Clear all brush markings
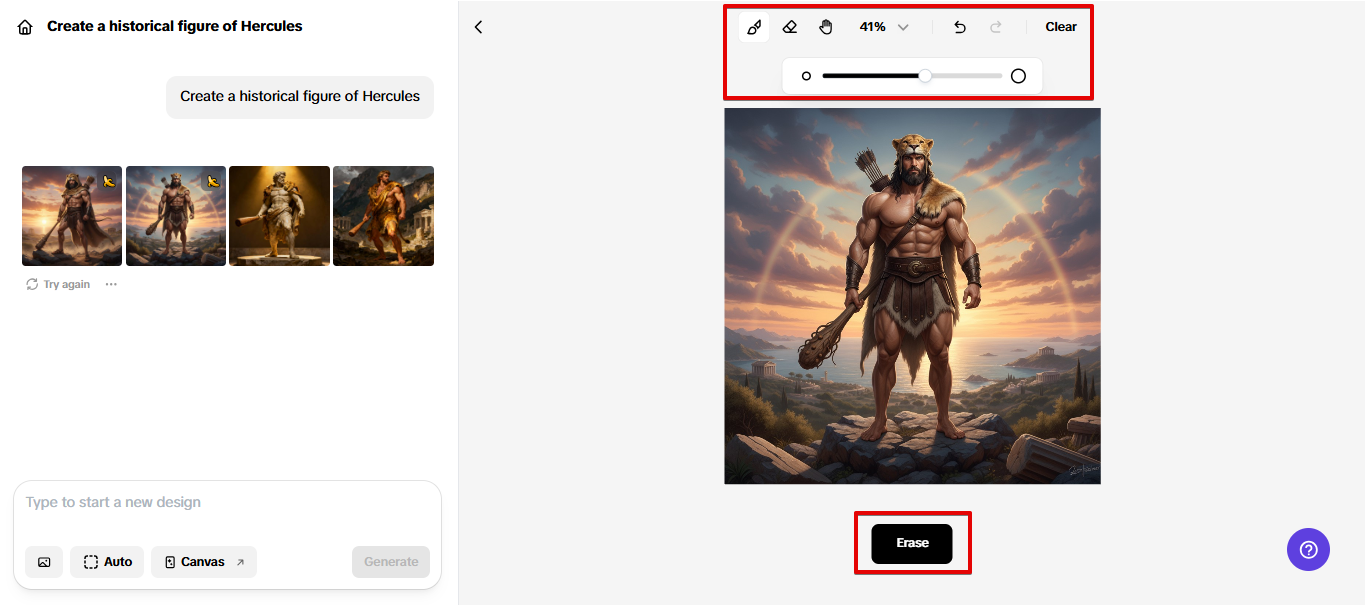The width and height of the screenshot is (1365, 605). click(x=1061, y=27)
